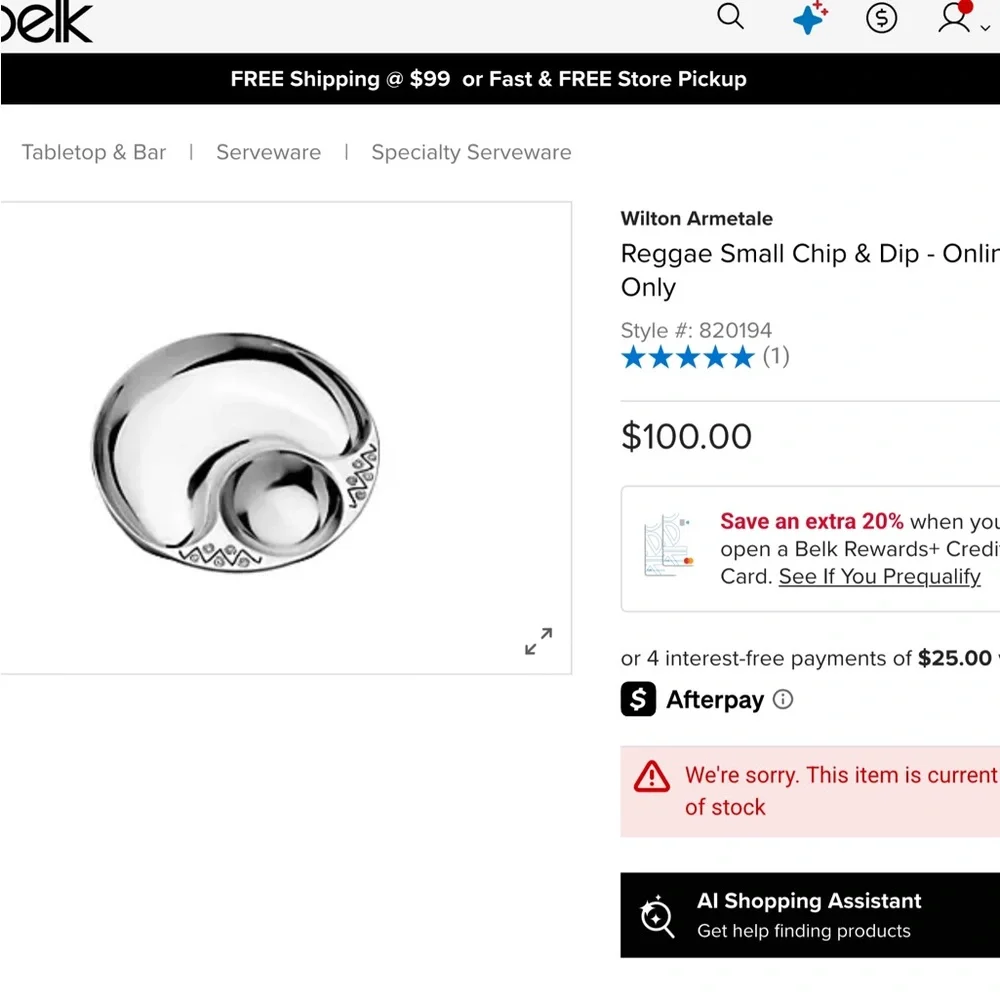Open Specialty Serveware breadcrumb
Viewport: 1000px width, 1000px height.
pyautogui.click(x=471, y=152)
